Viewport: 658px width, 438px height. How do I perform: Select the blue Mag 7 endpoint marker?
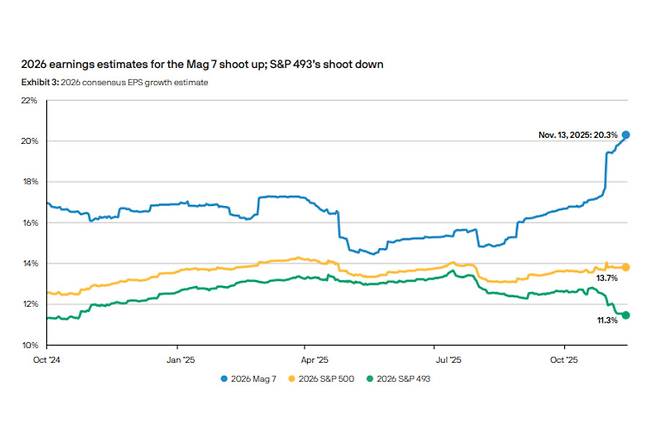(626, 134)
